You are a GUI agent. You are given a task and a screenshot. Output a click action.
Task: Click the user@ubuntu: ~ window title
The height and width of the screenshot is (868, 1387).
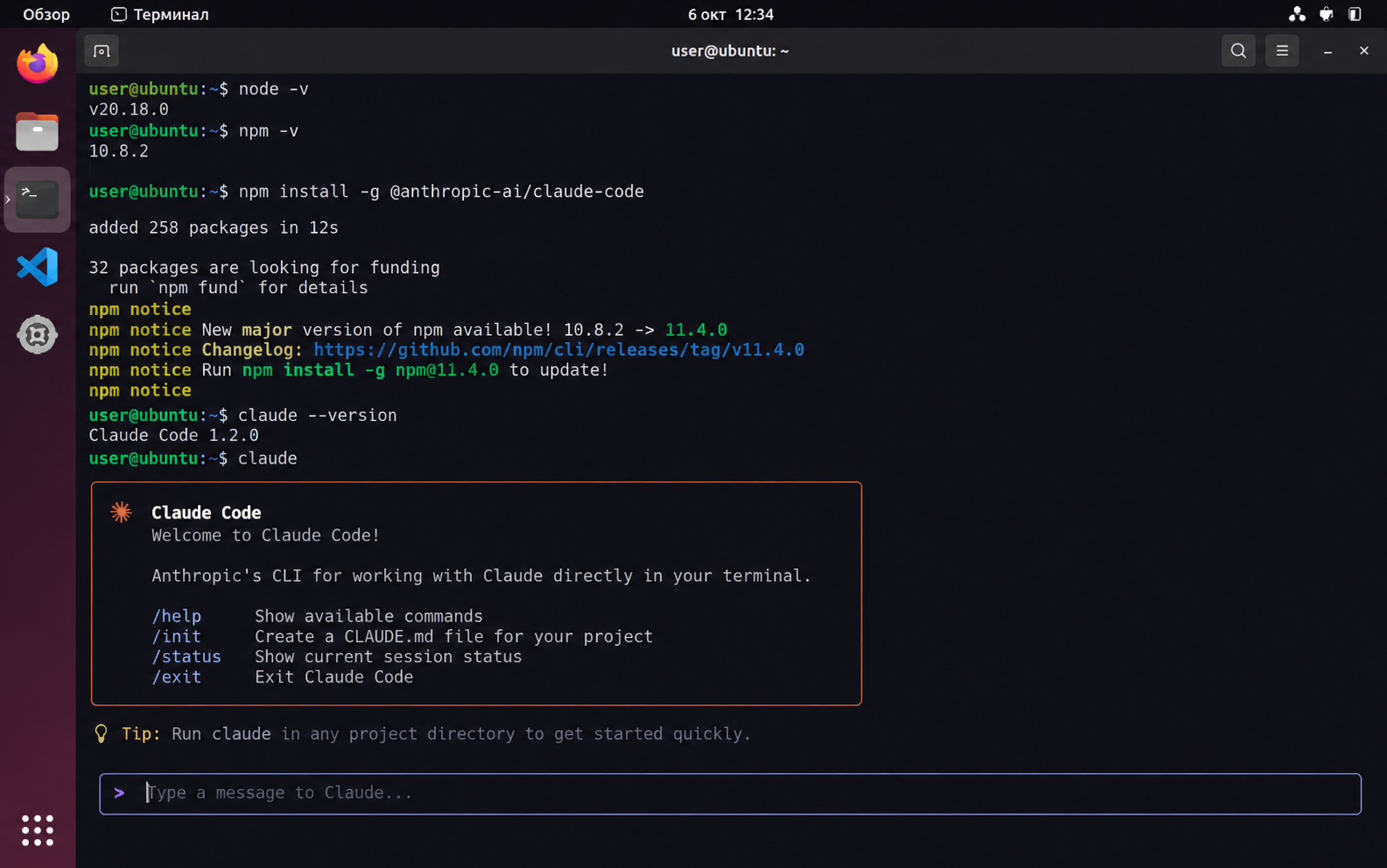(x=730, y=51)
